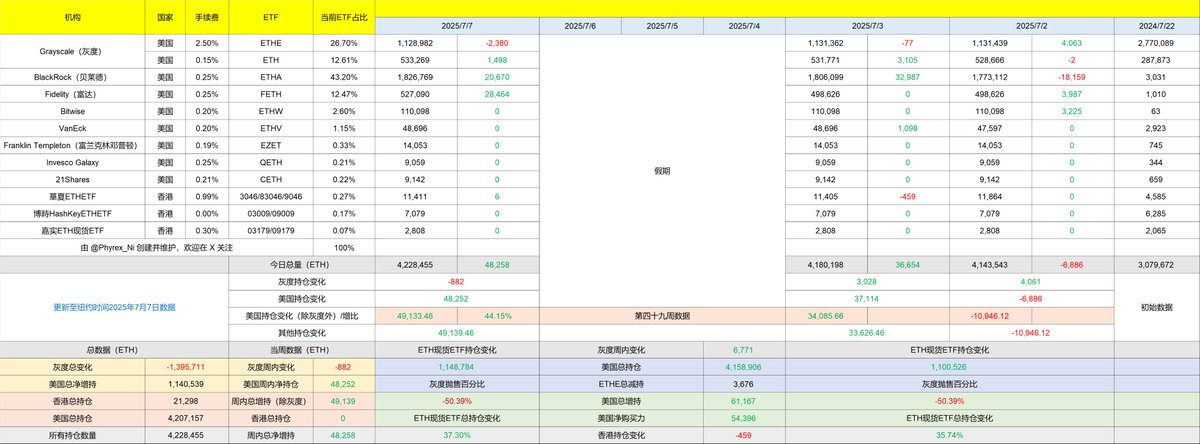Open the blue 更新至纽约时间2025年7月7日数据 text
1200x444 pixels.
click(114, 307)
